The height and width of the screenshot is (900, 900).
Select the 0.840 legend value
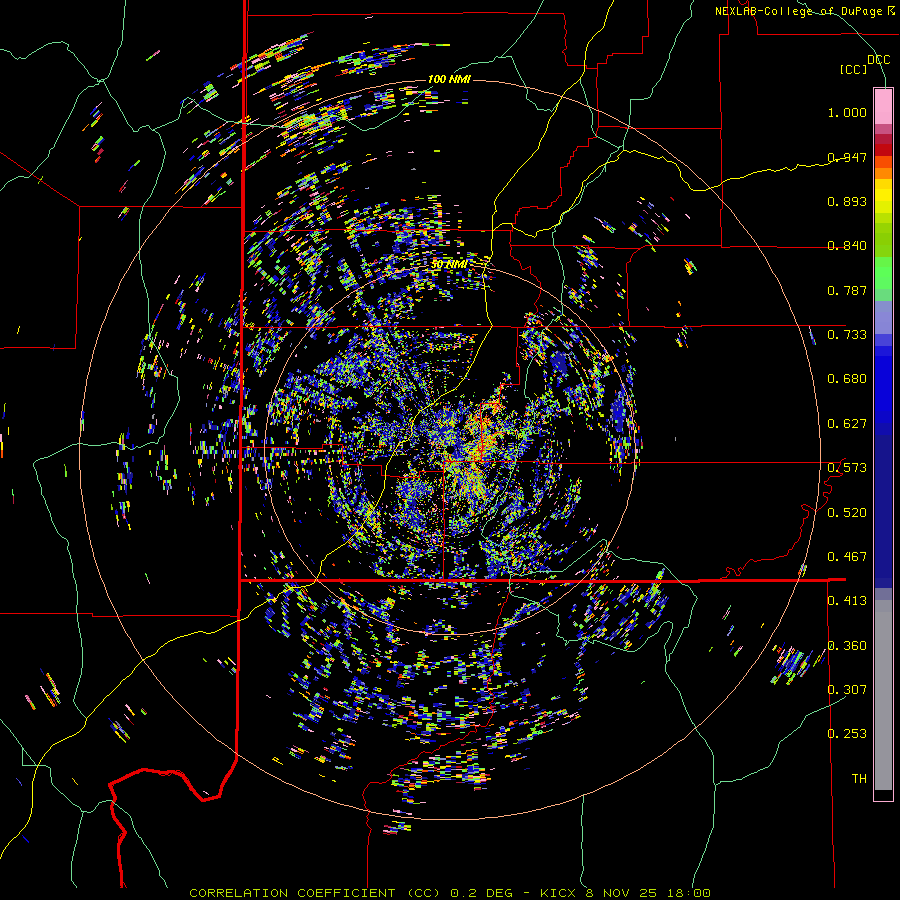(847, 246)
